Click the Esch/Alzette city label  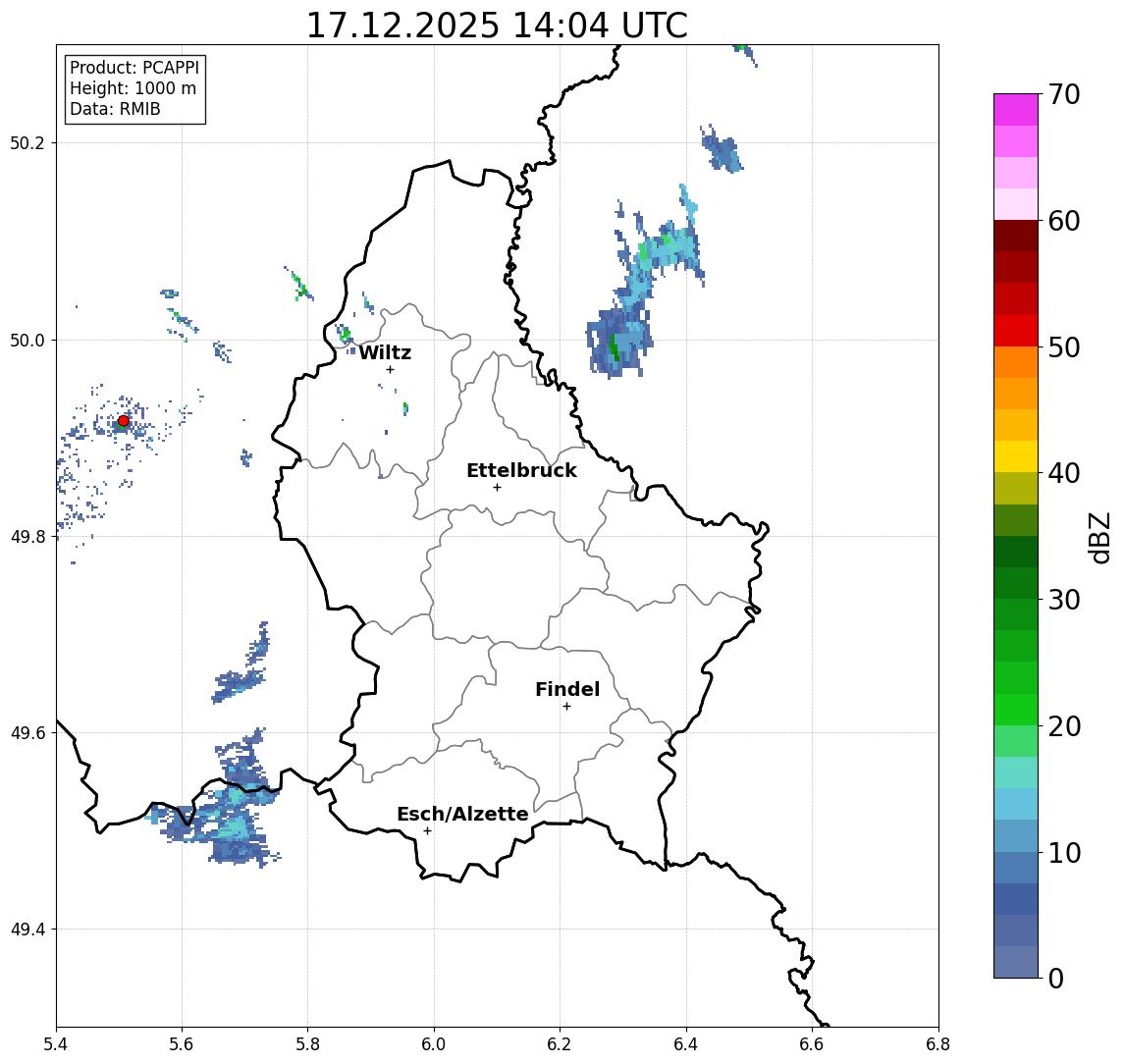462,815
